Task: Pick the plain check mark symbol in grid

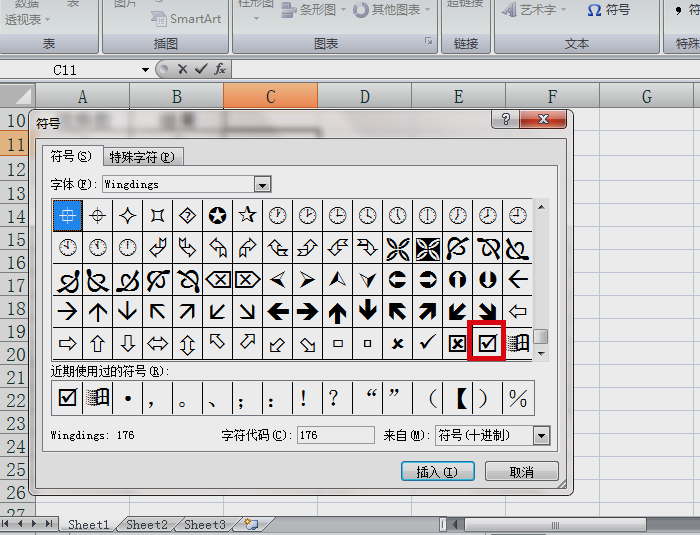Action: [427, 343]
